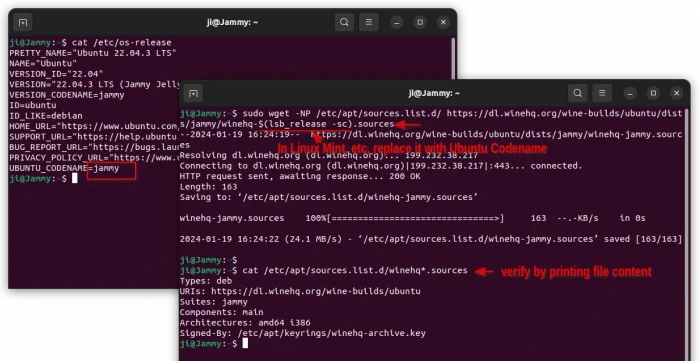Click UBUNTU_CODENAME=jammy line

[x=64, y=168]
